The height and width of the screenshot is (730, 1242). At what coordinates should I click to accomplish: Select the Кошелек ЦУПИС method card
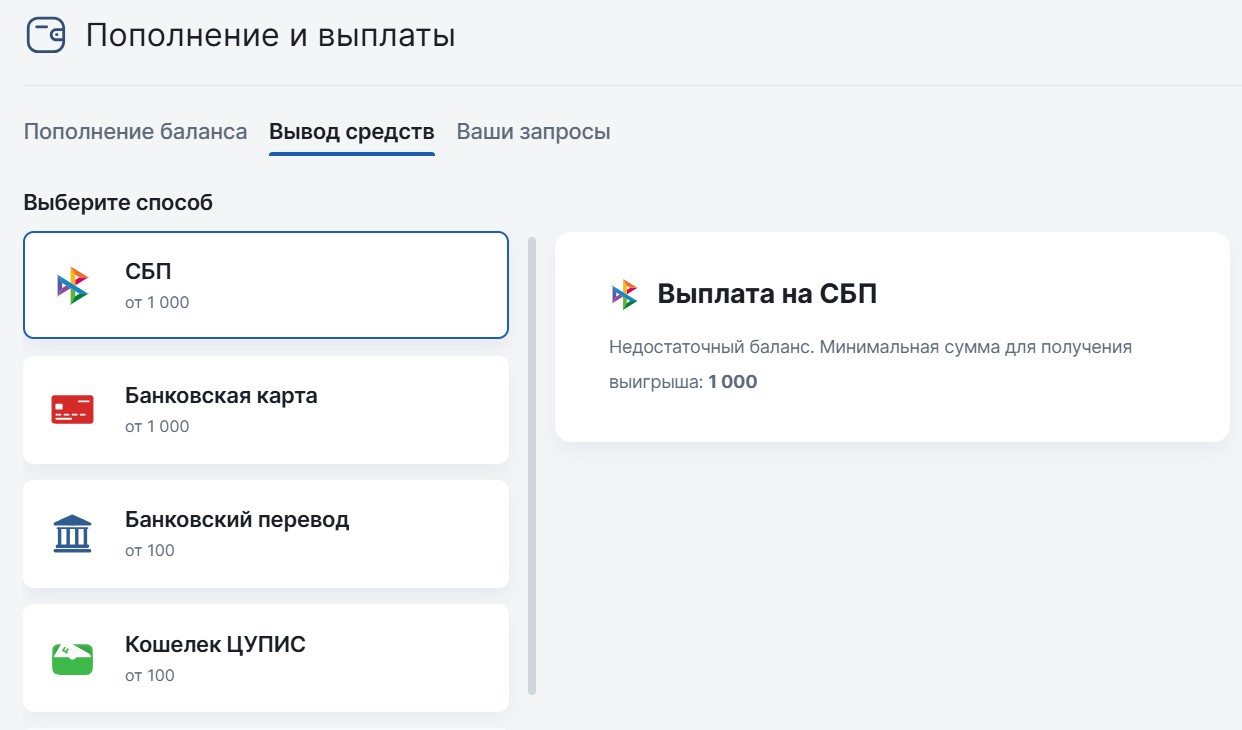(x=266, y=657)
